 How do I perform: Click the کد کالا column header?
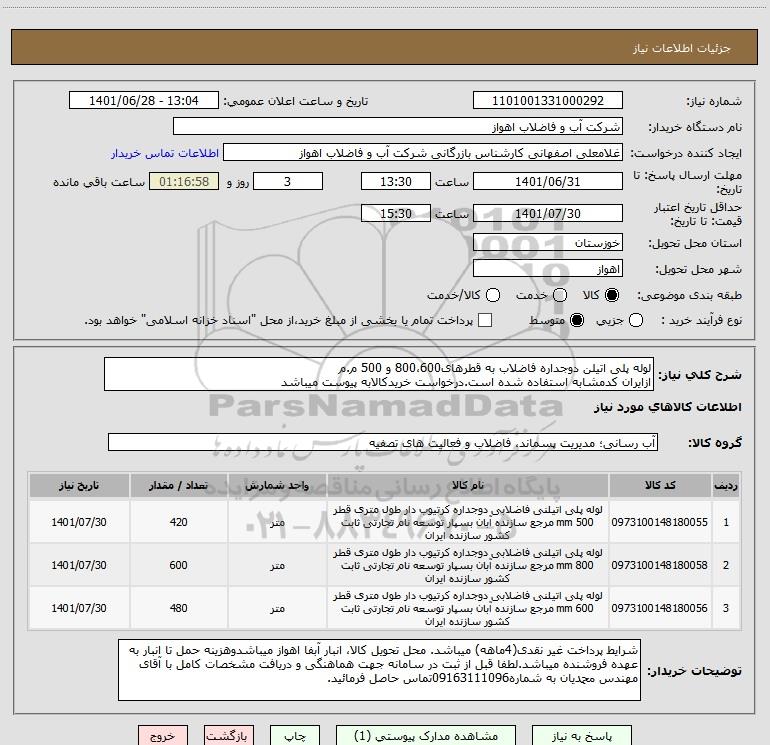(x=660, y=485)
